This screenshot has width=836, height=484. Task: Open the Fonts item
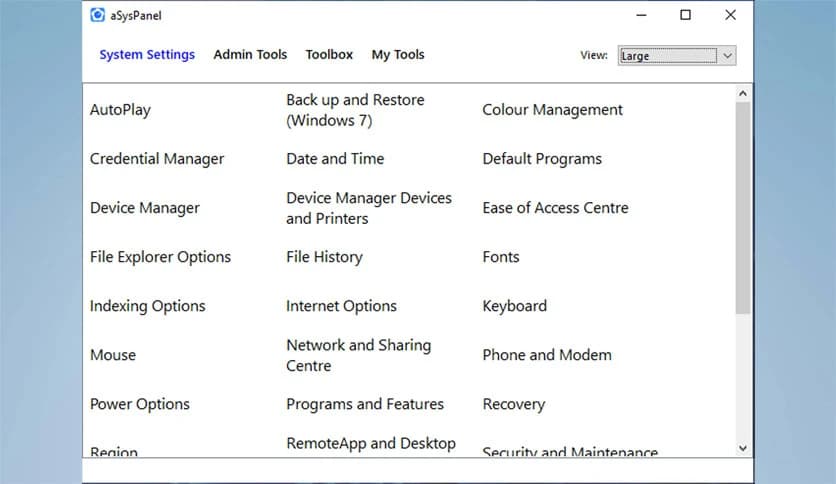coord(501,257)
